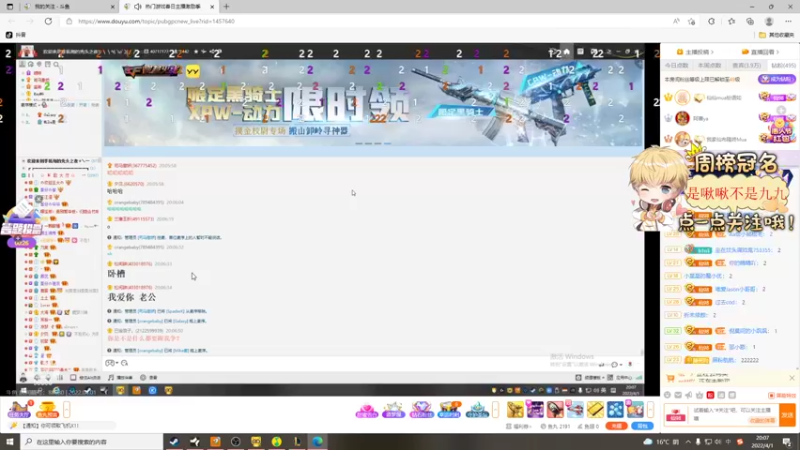Click the chat message input field
The width and height of the screenshot is (800, 450).
735,414
